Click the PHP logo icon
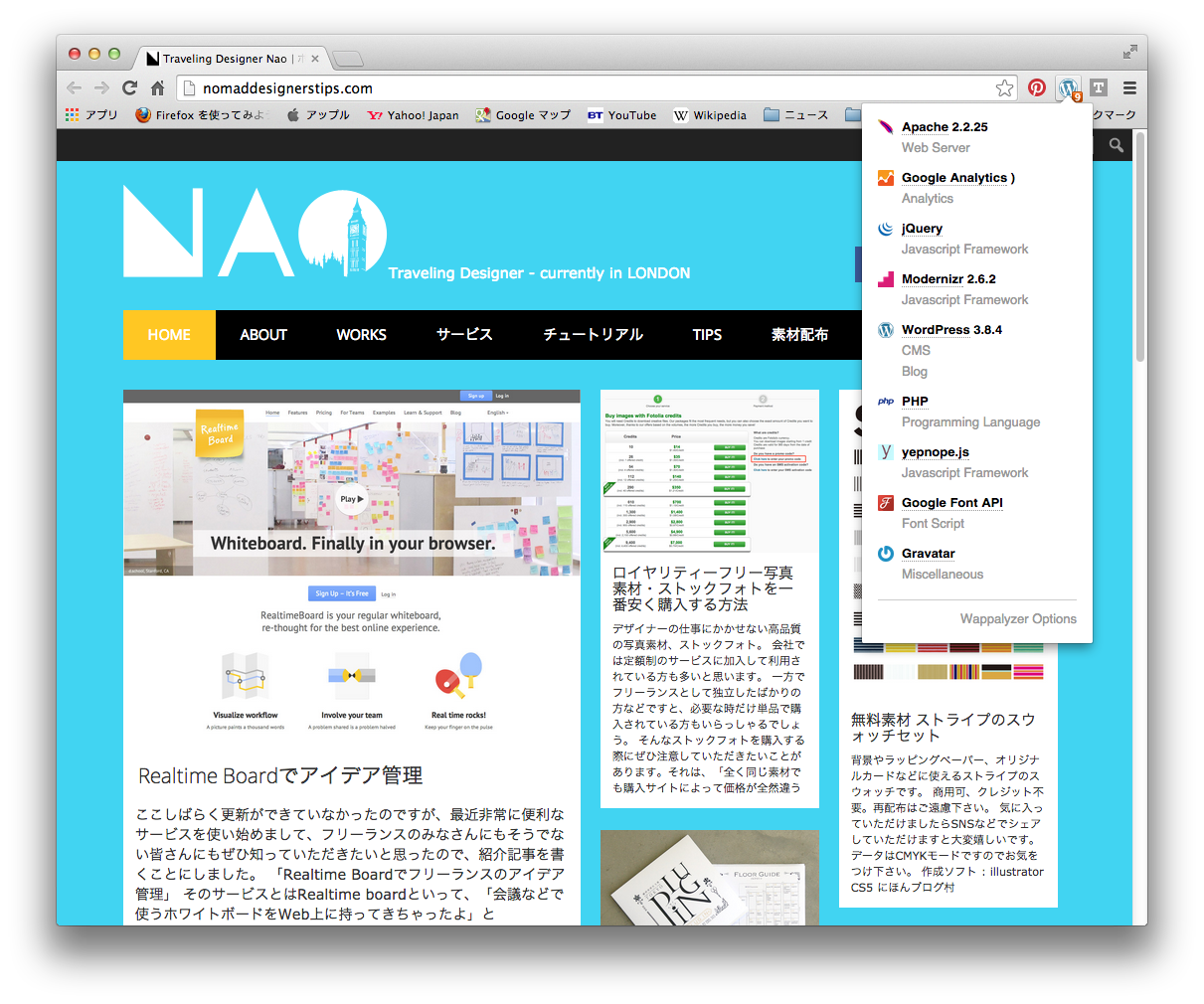Screen dimensions: 1204x1004 pyautogui.click(x=886, y=402)
